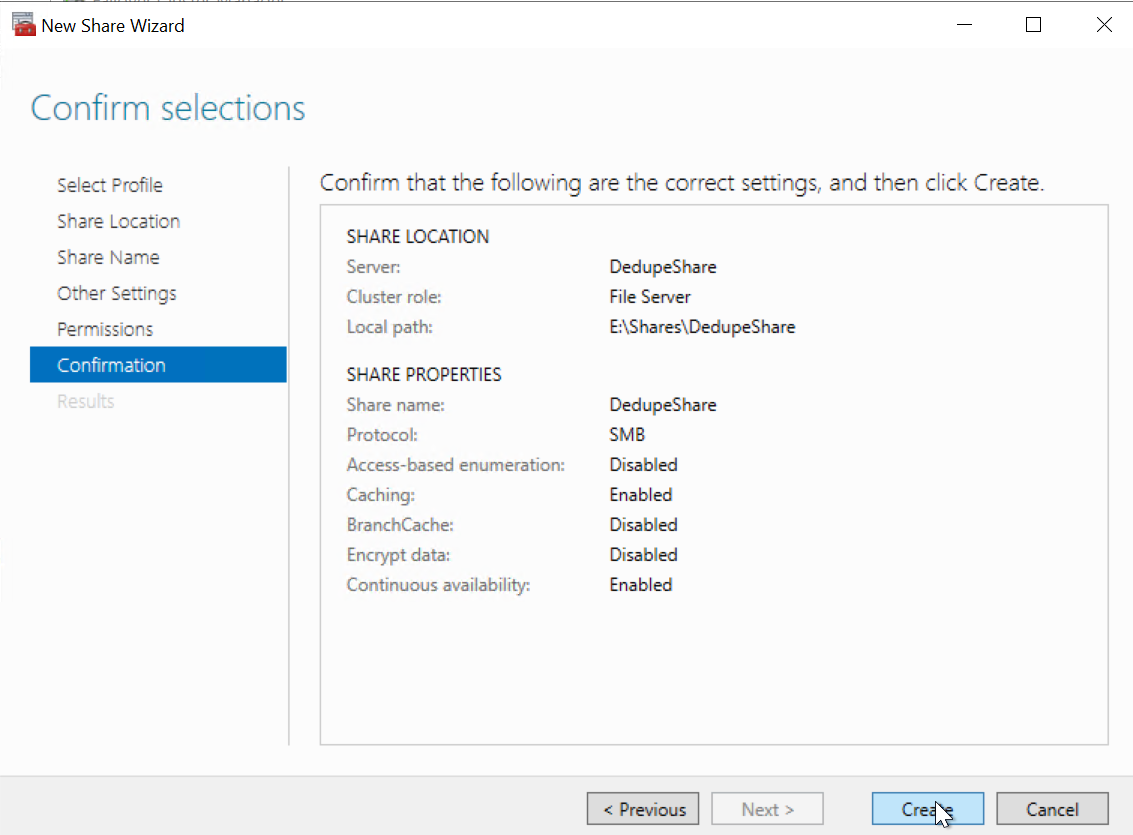Screen dimensions: 1133x835
Task: Click the SHARE LOCATION heading
Action: point(418,236)
